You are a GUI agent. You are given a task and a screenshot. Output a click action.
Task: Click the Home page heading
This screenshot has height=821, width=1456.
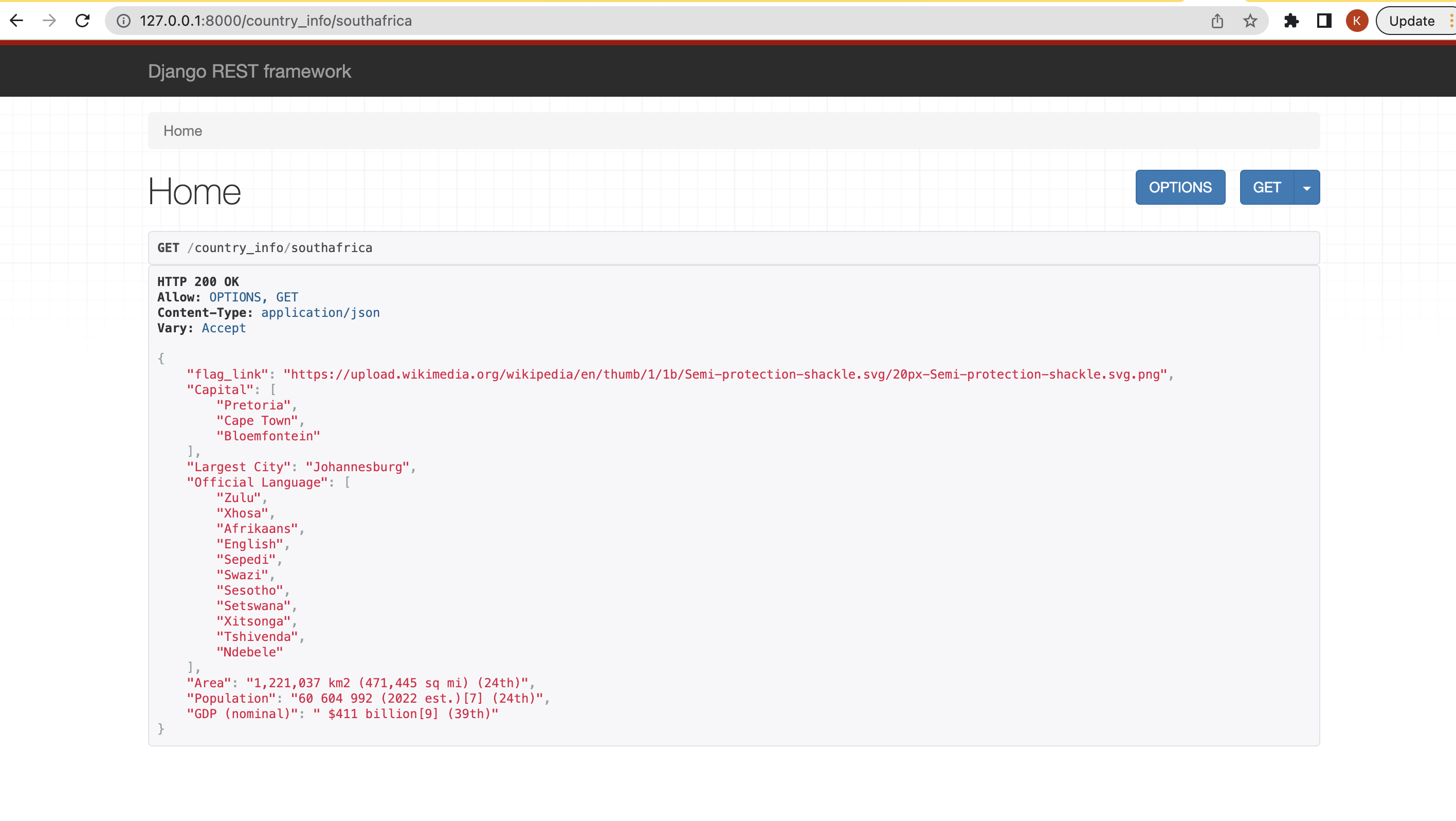pos(194,192)
